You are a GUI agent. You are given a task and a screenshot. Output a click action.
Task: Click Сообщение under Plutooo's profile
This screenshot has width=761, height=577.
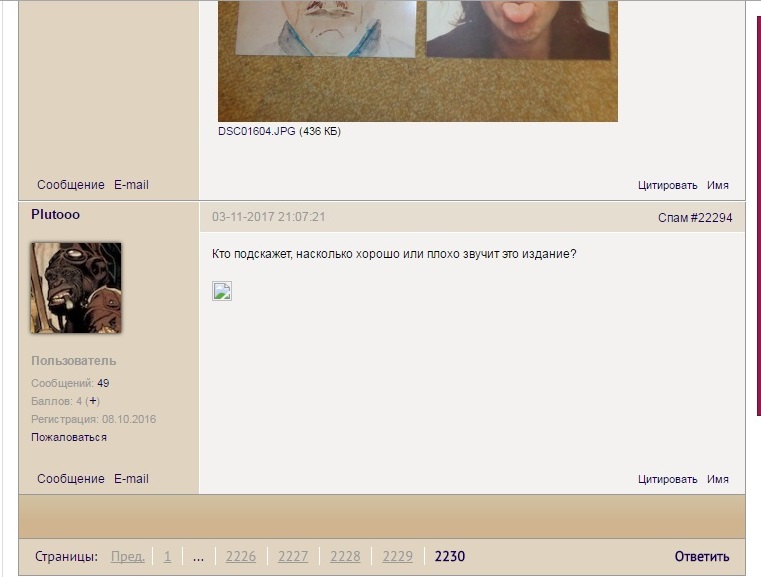(71, 479)
